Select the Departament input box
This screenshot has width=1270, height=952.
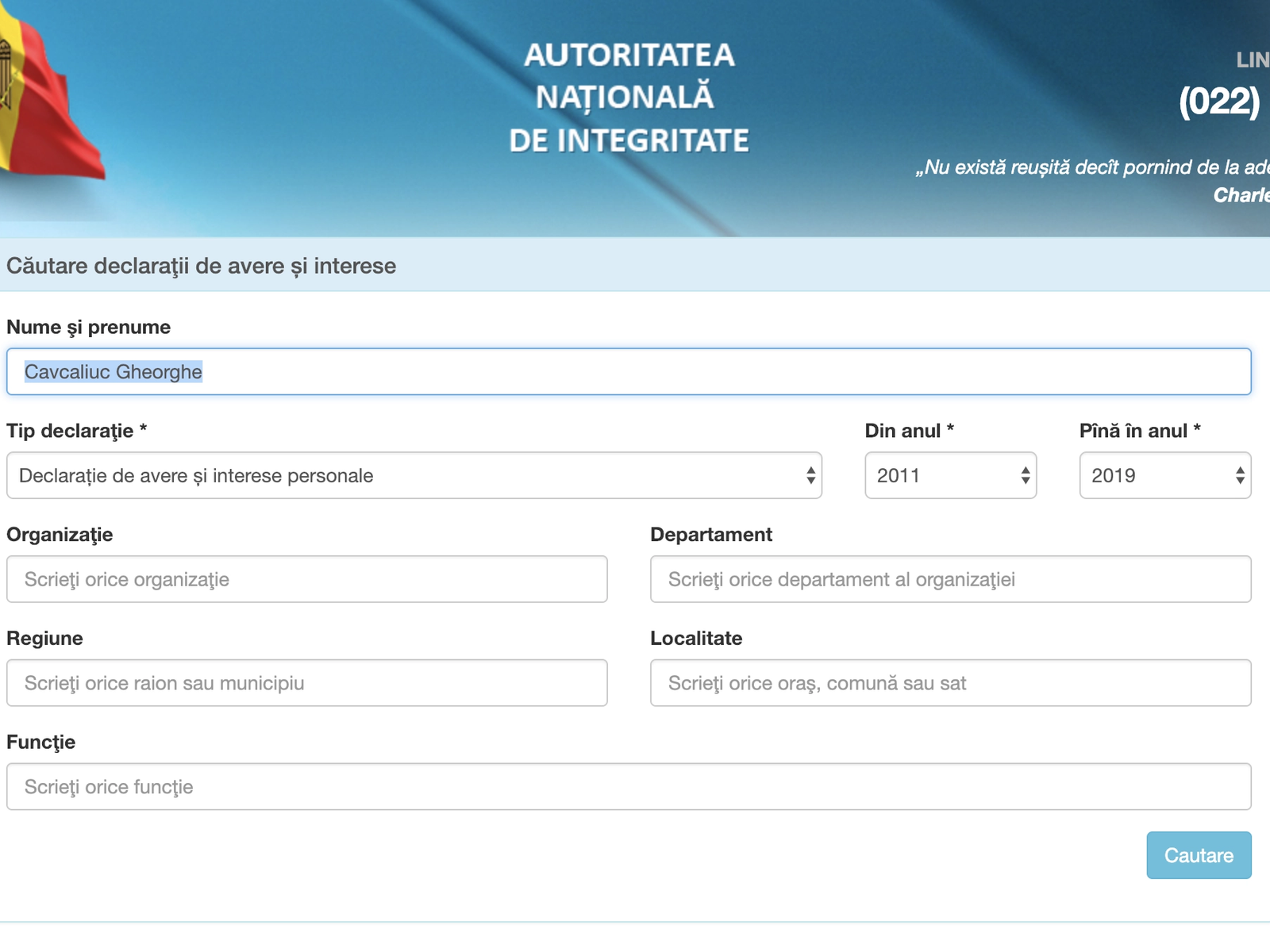point(950,579)
